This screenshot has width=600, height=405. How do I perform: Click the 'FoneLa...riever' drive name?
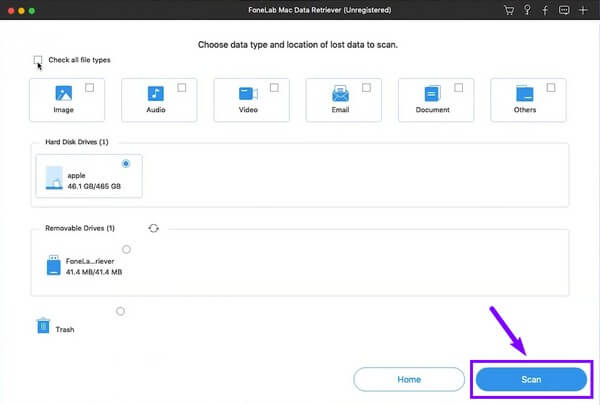[x=90, y=261]
